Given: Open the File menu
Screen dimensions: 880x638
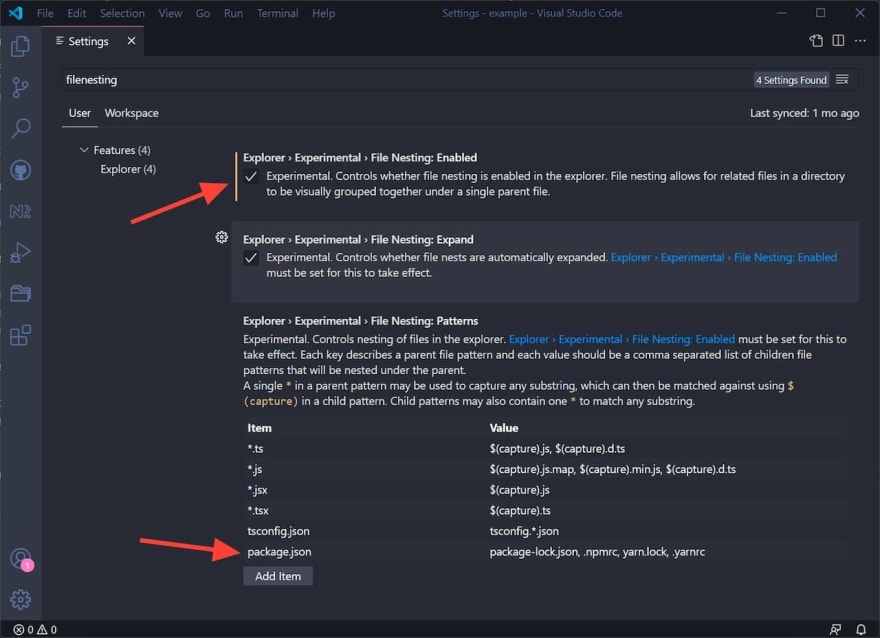Looking at the screenshot, I should (45, 13).
